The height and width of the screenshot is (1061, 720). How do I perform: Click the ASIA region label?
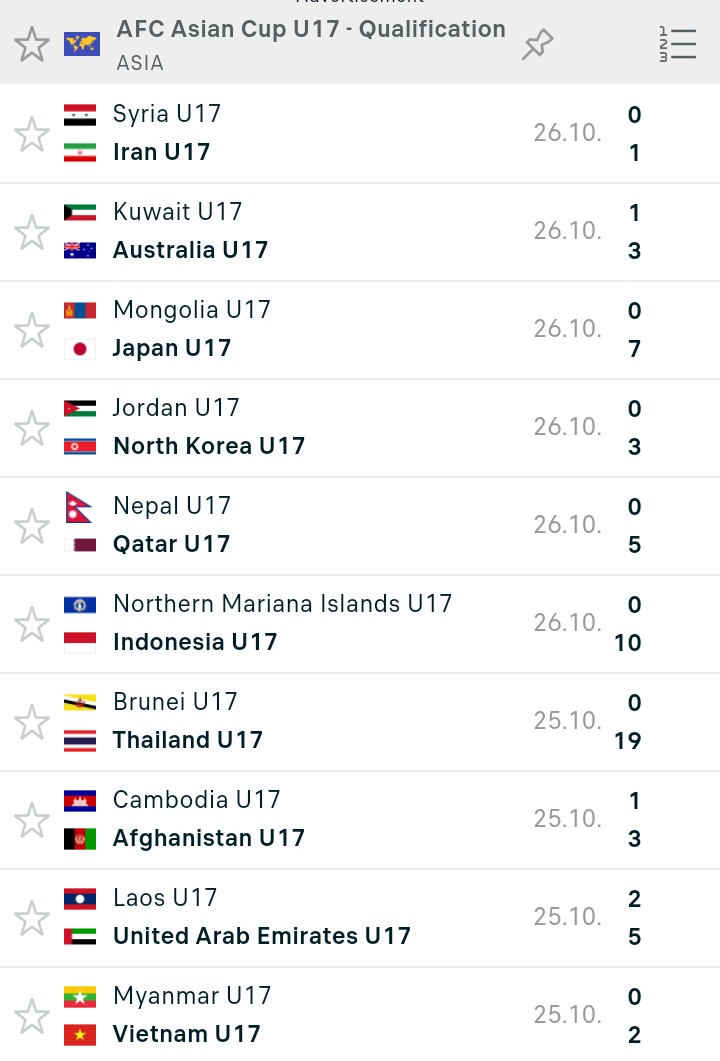pyautogui.click(x=140, y=63)
